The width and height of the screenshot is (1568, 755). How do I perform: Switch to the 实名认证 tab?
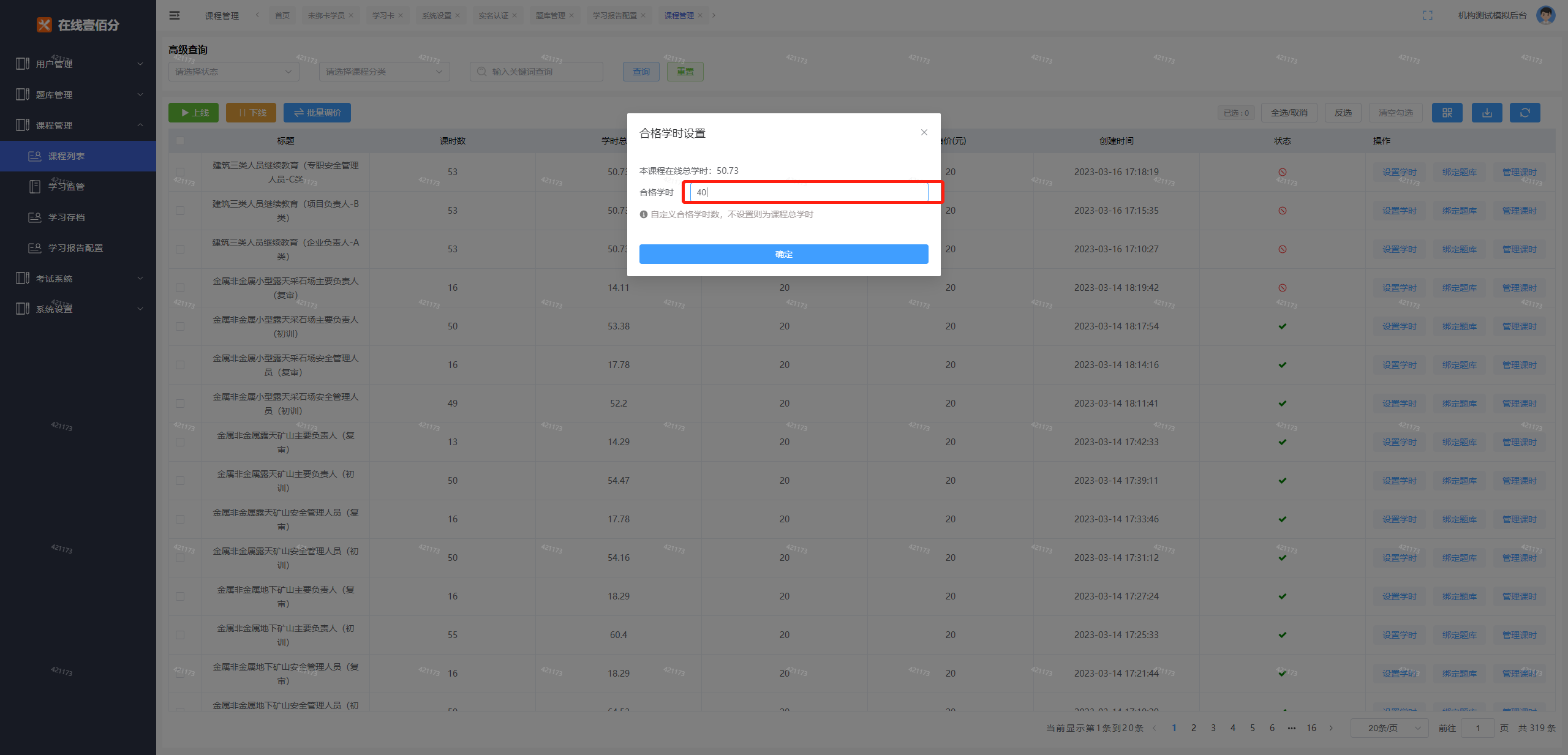click(x=493, y=15)
